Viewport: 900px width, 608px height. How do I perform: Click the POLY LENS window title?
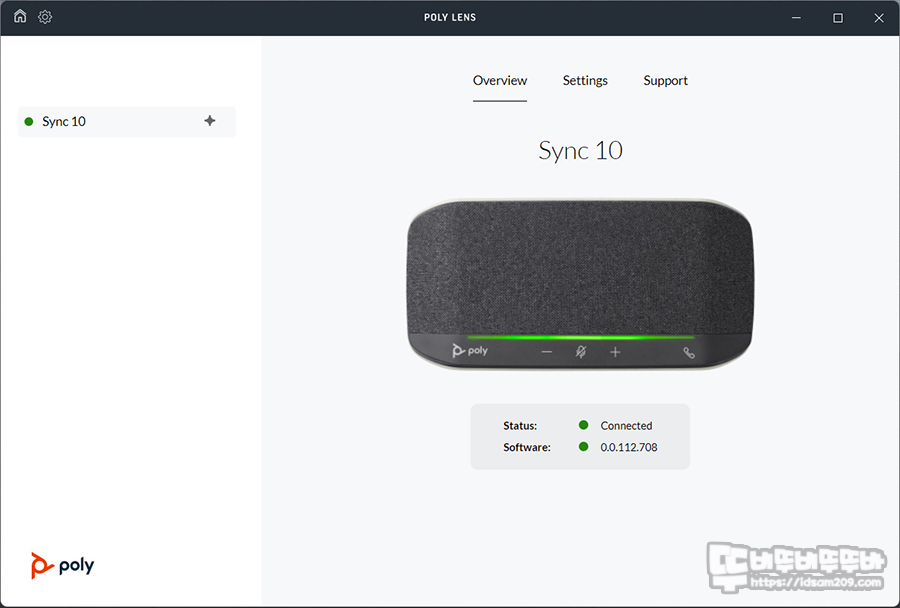[x=450, y=17]
